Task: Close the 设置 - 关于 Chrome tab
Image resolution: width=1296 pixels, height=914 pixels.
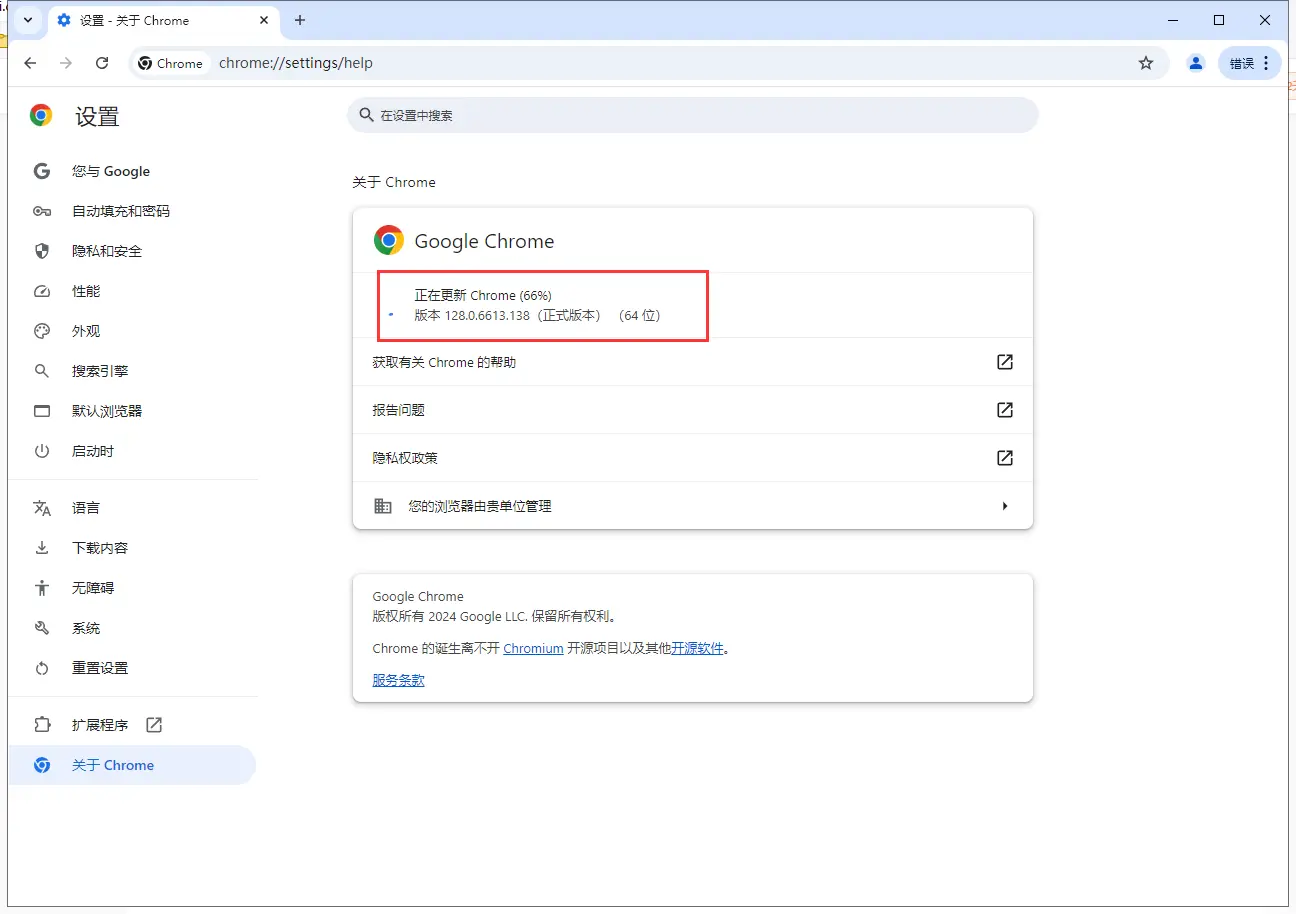Action: (x=266, y=20)
